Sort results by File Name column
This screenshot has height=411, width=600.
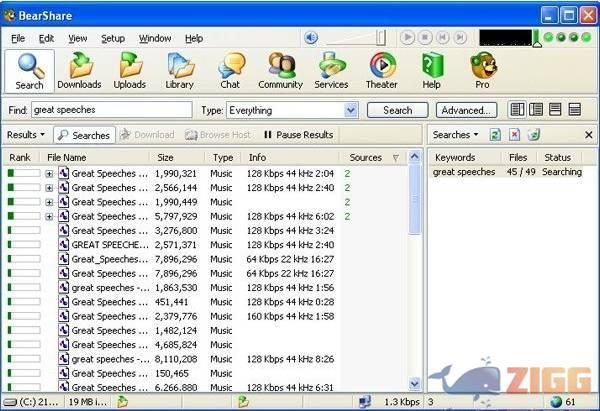pos(95,157)
